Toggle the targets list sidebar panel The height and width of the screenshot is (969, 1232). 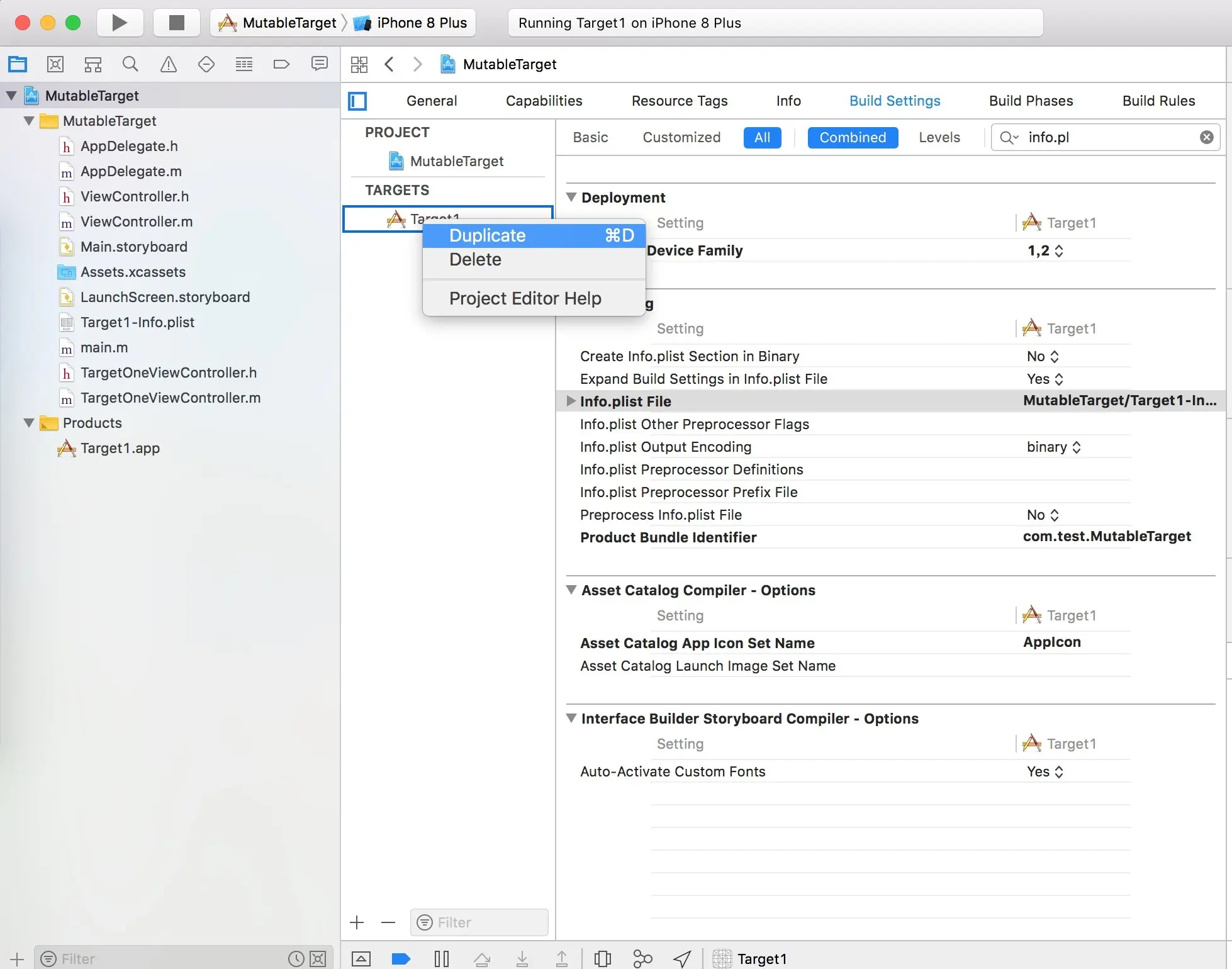[357, 101]
